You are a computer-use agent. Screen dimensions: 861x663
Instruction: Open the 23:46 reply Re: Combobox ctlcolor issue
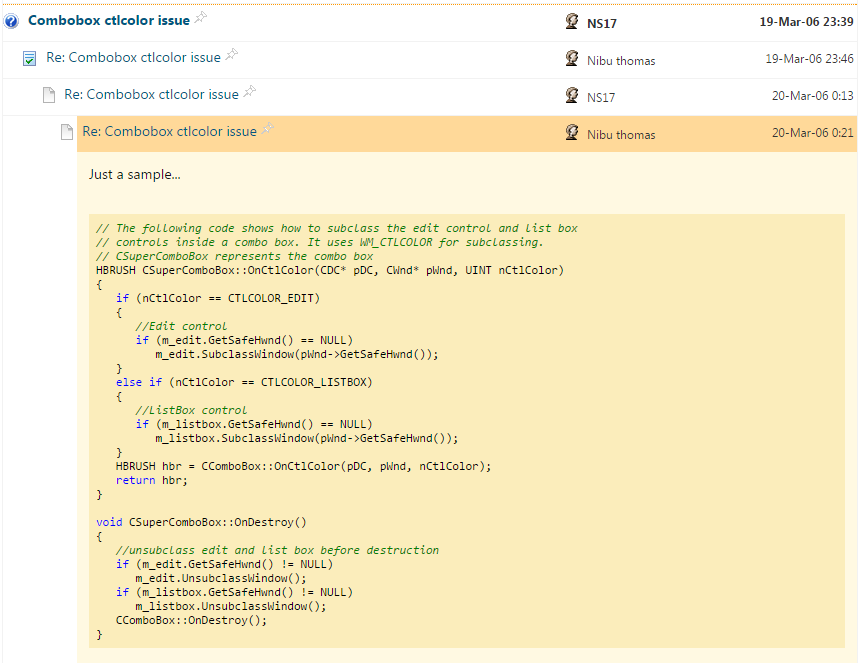click(x=133, y=57)
